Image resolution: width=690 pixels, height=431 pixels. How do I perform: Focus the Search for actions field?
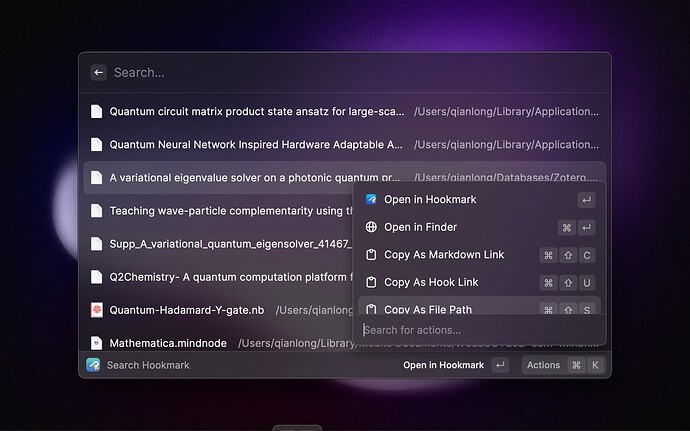[x=480, y=330]
